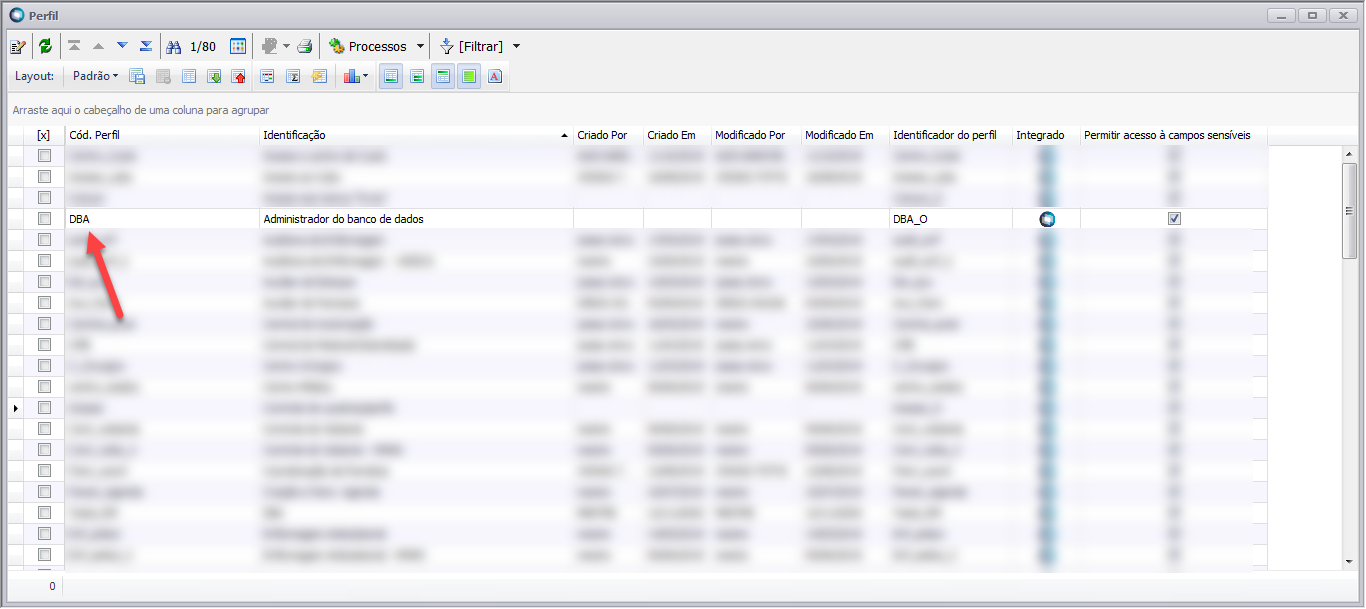
Task: Click the sigma totals icon
Action: click(294, 76)
